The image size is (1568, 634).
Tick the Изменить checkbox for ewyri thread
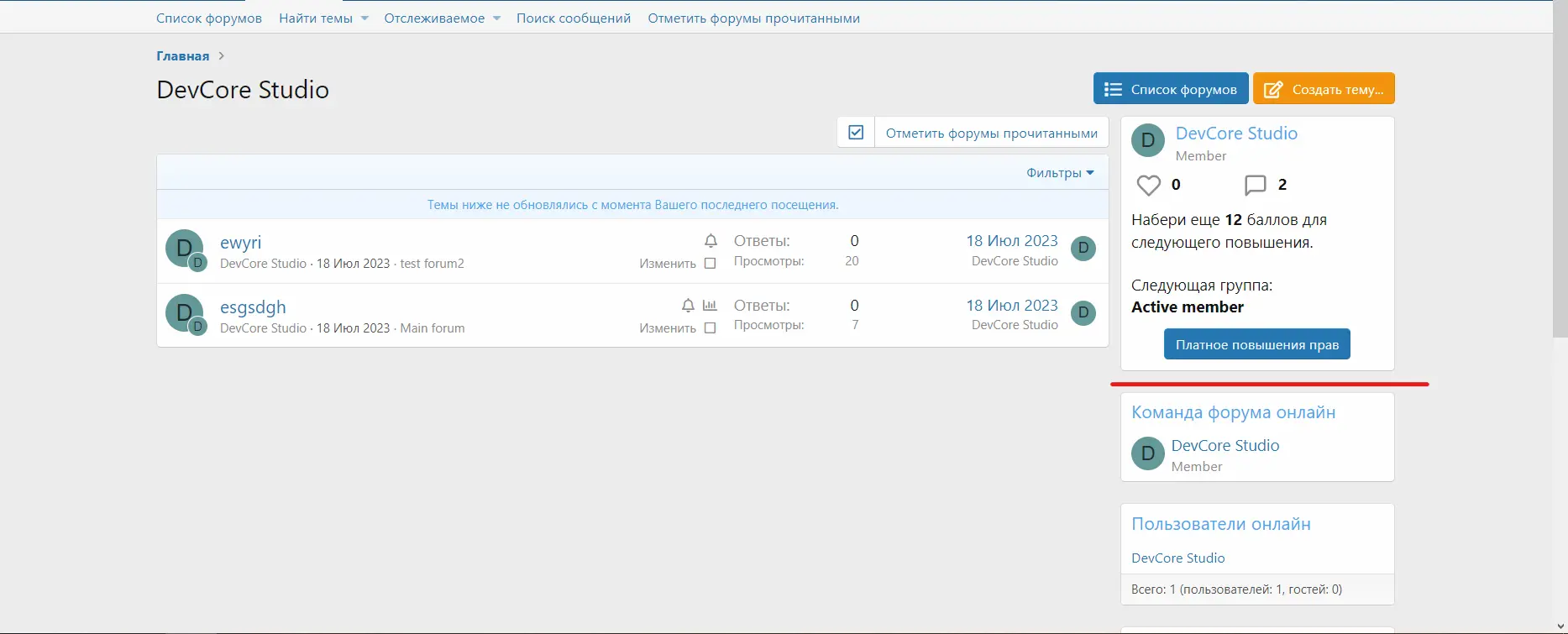tap(710, 264)
